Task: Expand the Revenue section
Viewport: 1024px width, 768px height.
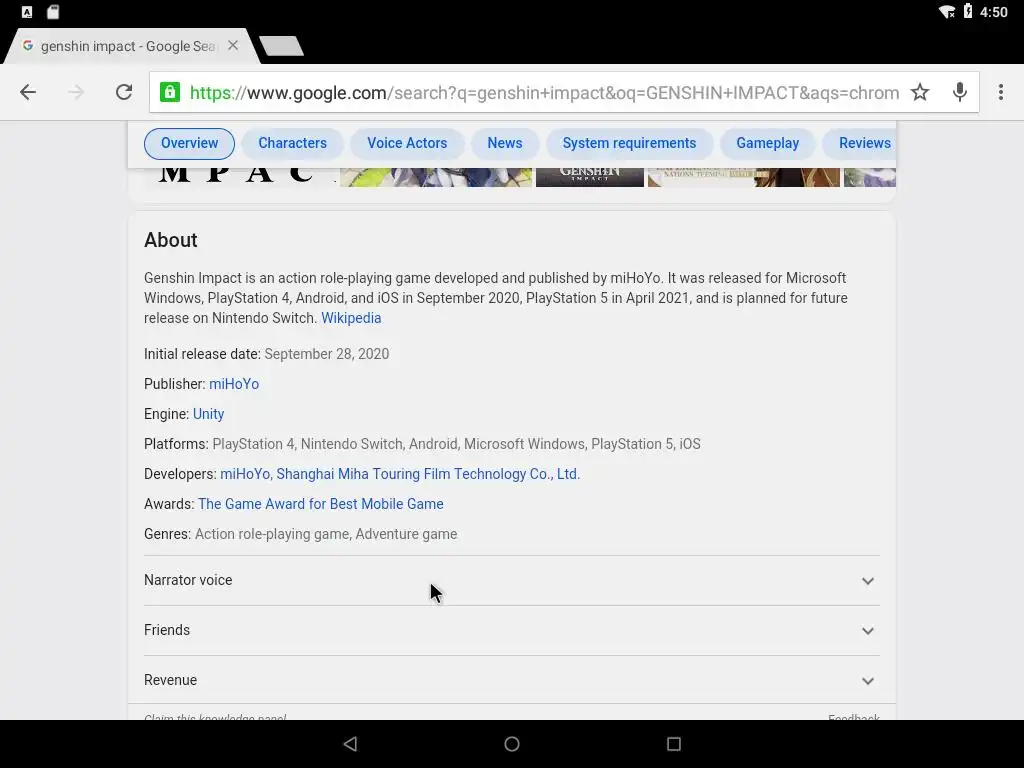Action: tap(512, 680)
